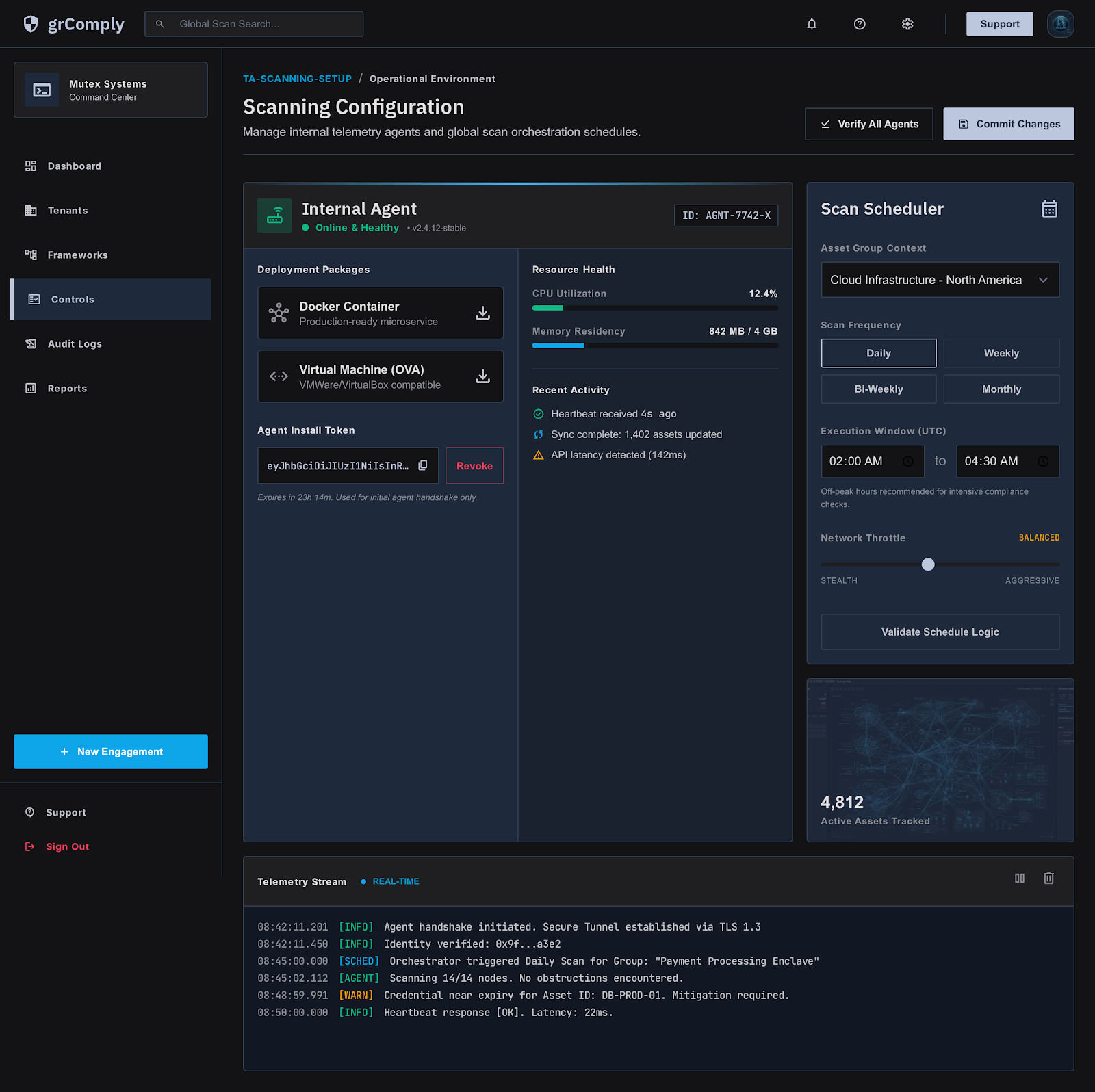Click the Online & Healthy status text
Viewport: 1095px width, 1092px height.
[x=357, y=228]
